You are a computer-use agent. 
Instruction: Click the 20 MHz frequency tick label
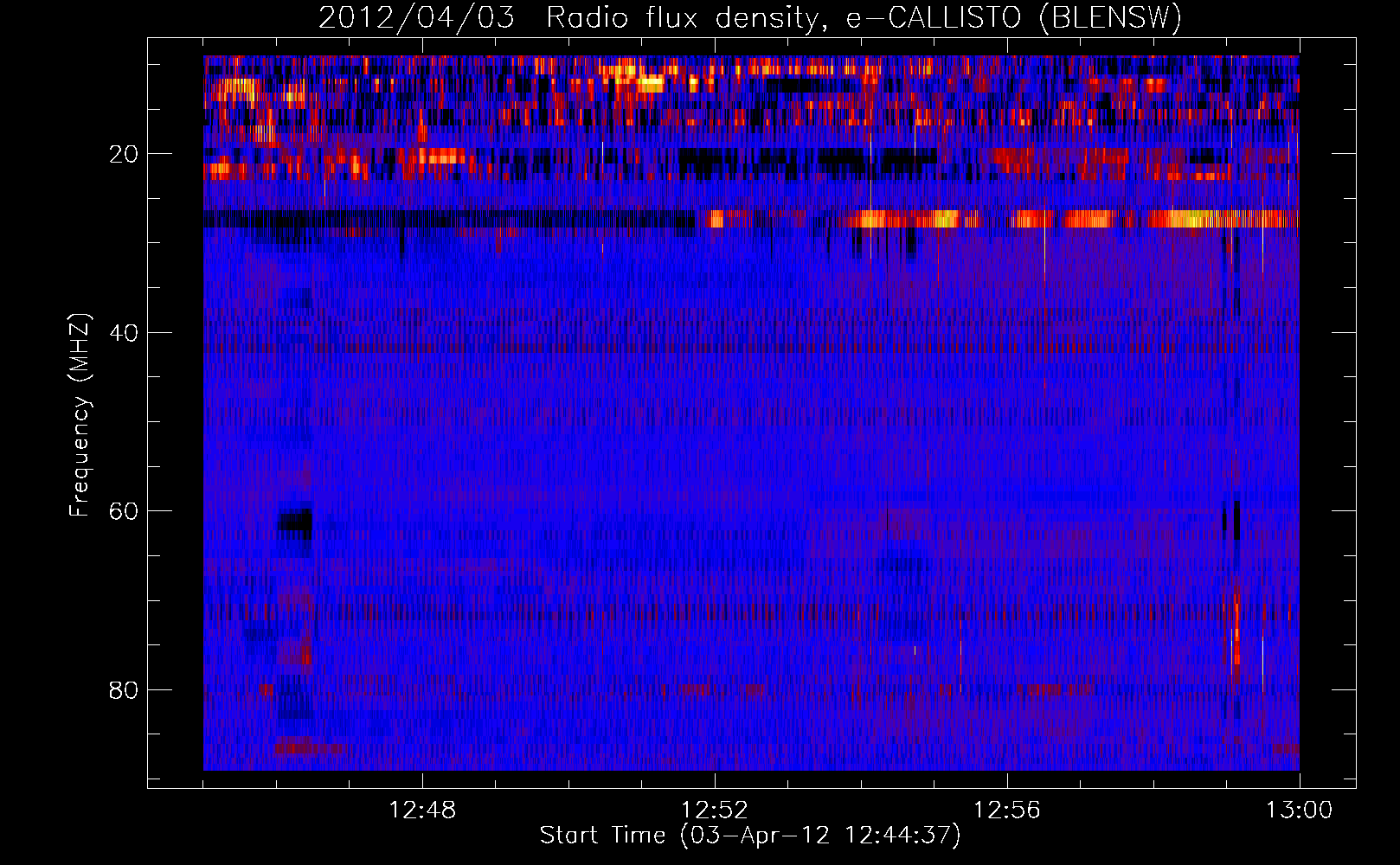[x=125, y=154]
